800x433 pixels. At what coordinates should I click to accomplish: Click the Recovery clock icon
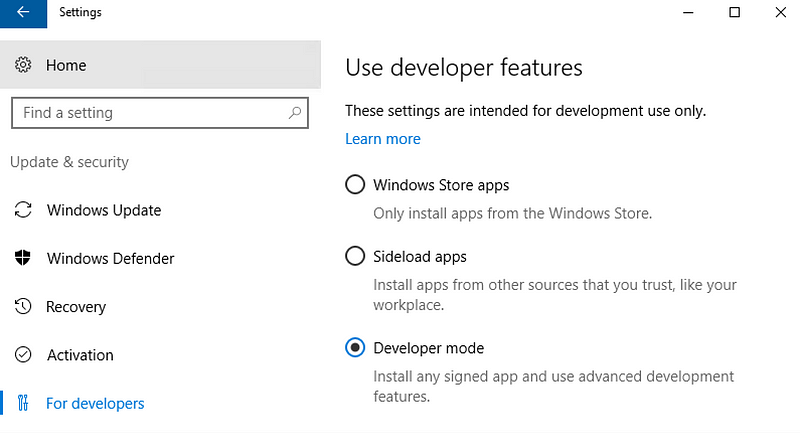coord(23,306)
